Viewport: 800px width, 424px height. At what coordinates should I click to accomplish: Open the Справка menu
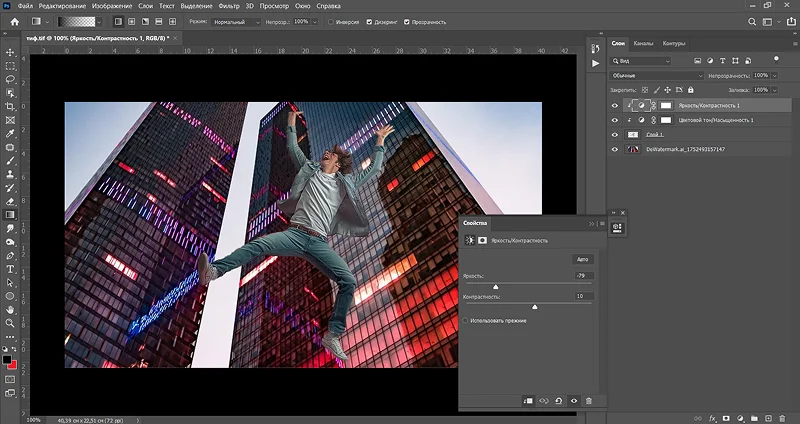(x=329, y=6)
